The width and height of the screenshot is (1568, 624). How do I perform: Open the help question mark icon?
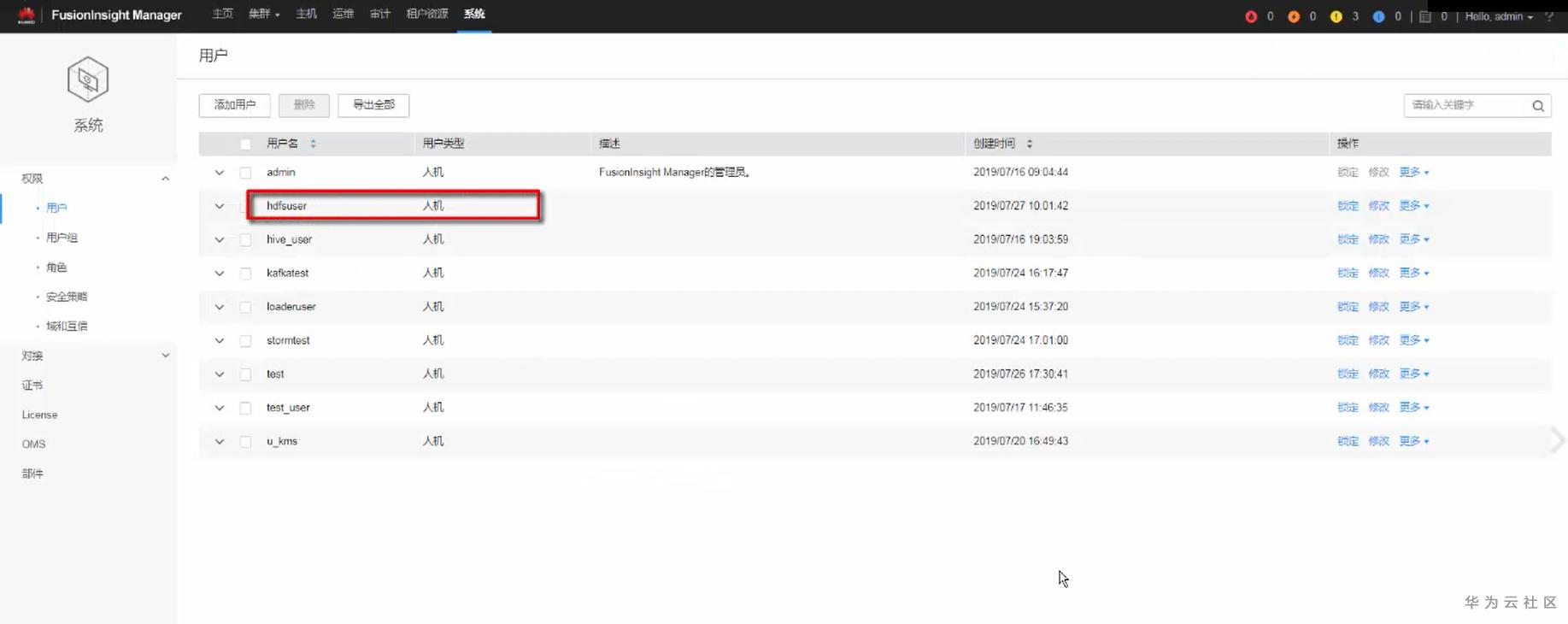[1549, 16]
